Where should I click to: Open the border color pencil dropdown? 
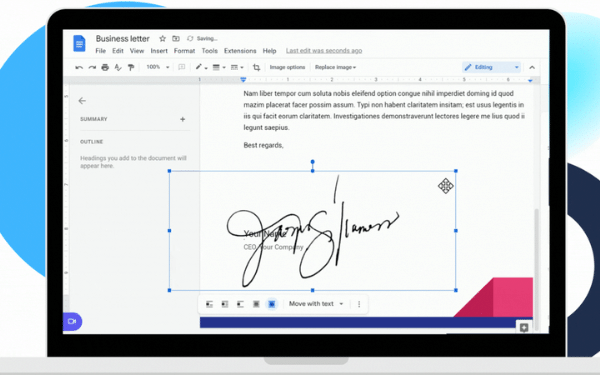click(x=201, y=67)
